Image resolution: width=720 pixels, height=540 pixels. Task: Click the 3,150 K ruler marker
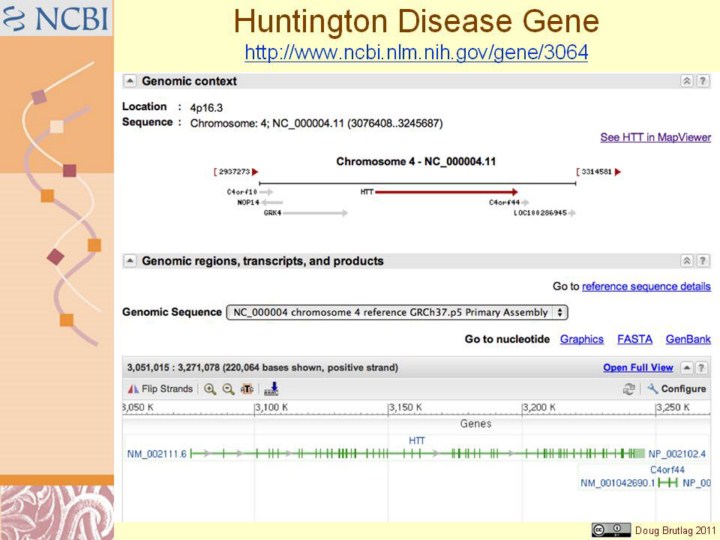point(406,407)
